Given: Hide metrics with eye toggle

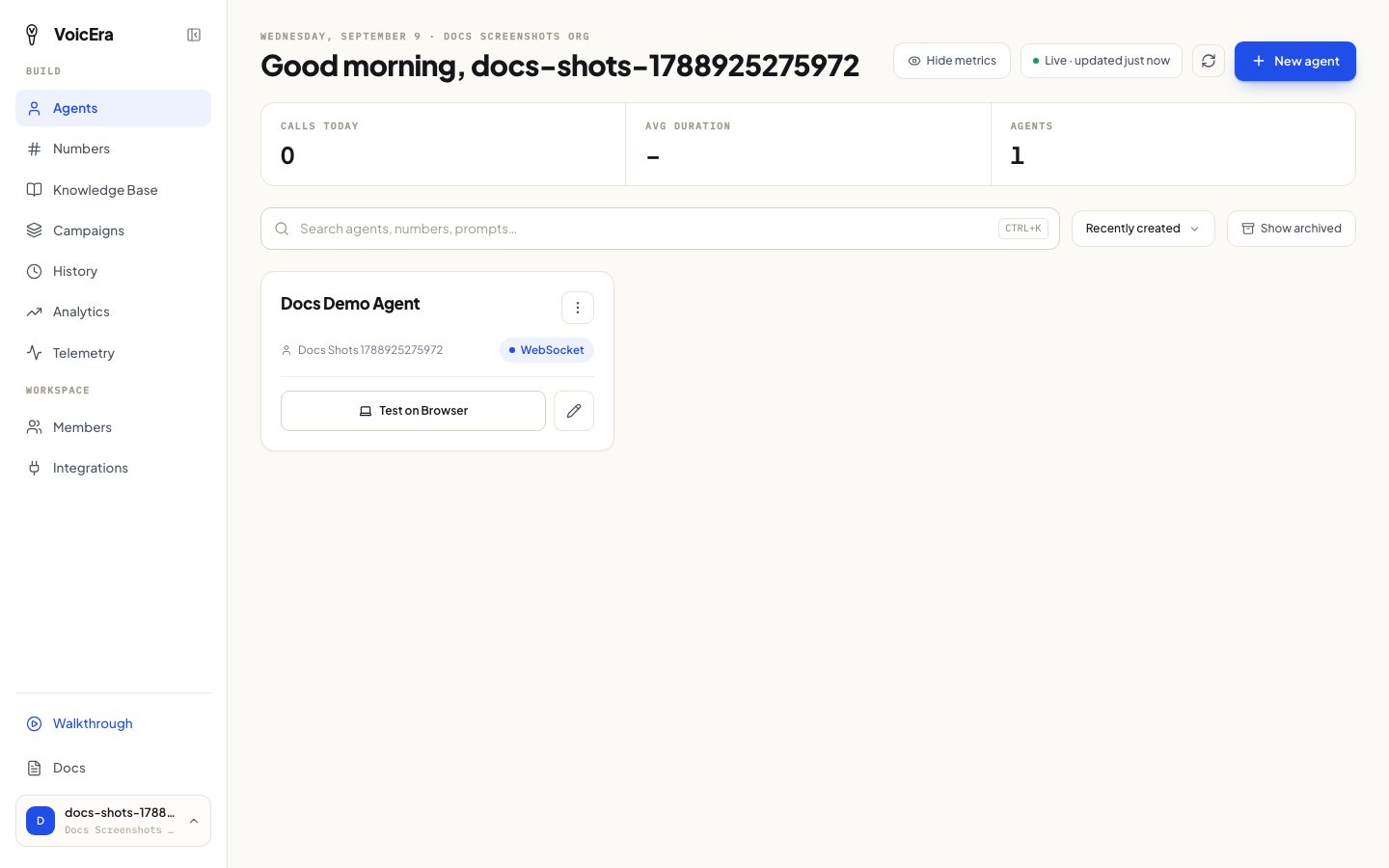Looking at the screenshot, I should (x=951, y=61).
